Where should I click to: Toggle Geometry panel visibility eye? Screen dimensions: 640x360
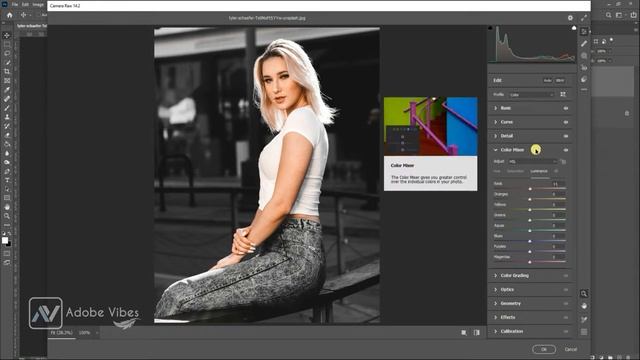(566, 304)
